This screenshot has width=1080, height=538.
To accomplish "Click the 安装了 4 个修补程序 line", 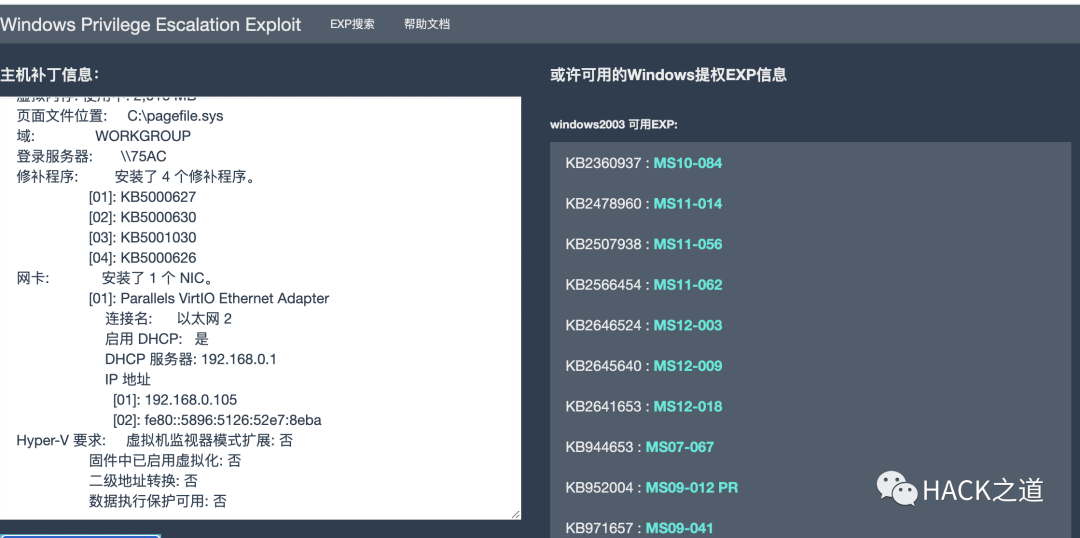I will [186, 177].
